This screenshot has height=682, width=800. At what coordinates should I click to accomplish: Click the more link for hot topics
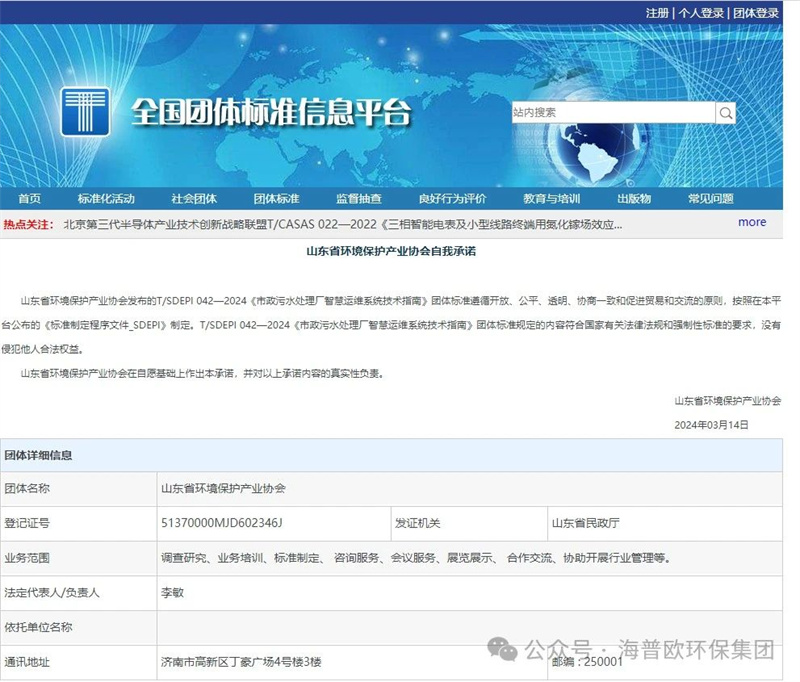click(752, 222)
